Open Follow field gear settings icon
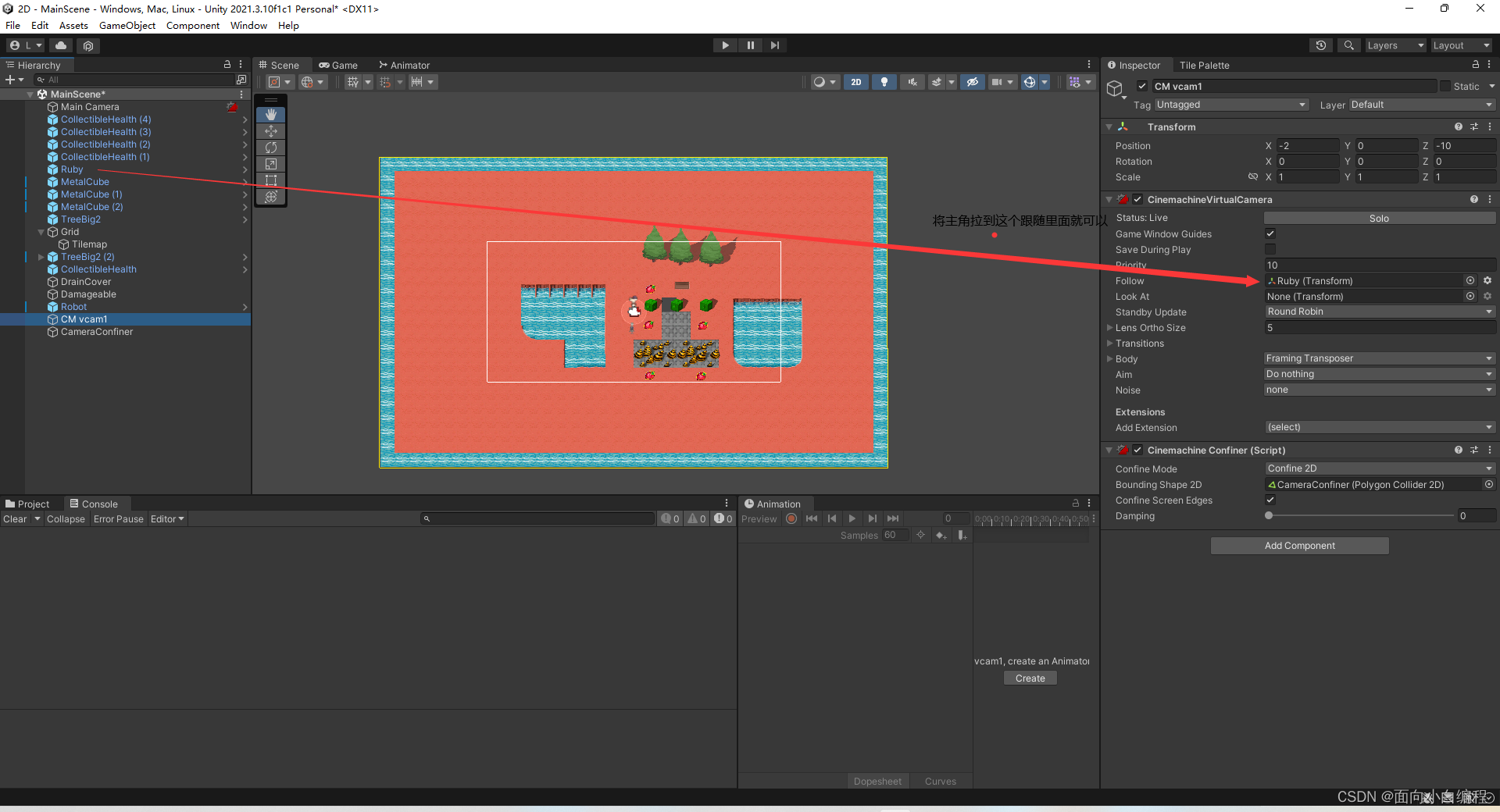The image size is (1500, 812). pyautogui.click(x=1487, y=280)
